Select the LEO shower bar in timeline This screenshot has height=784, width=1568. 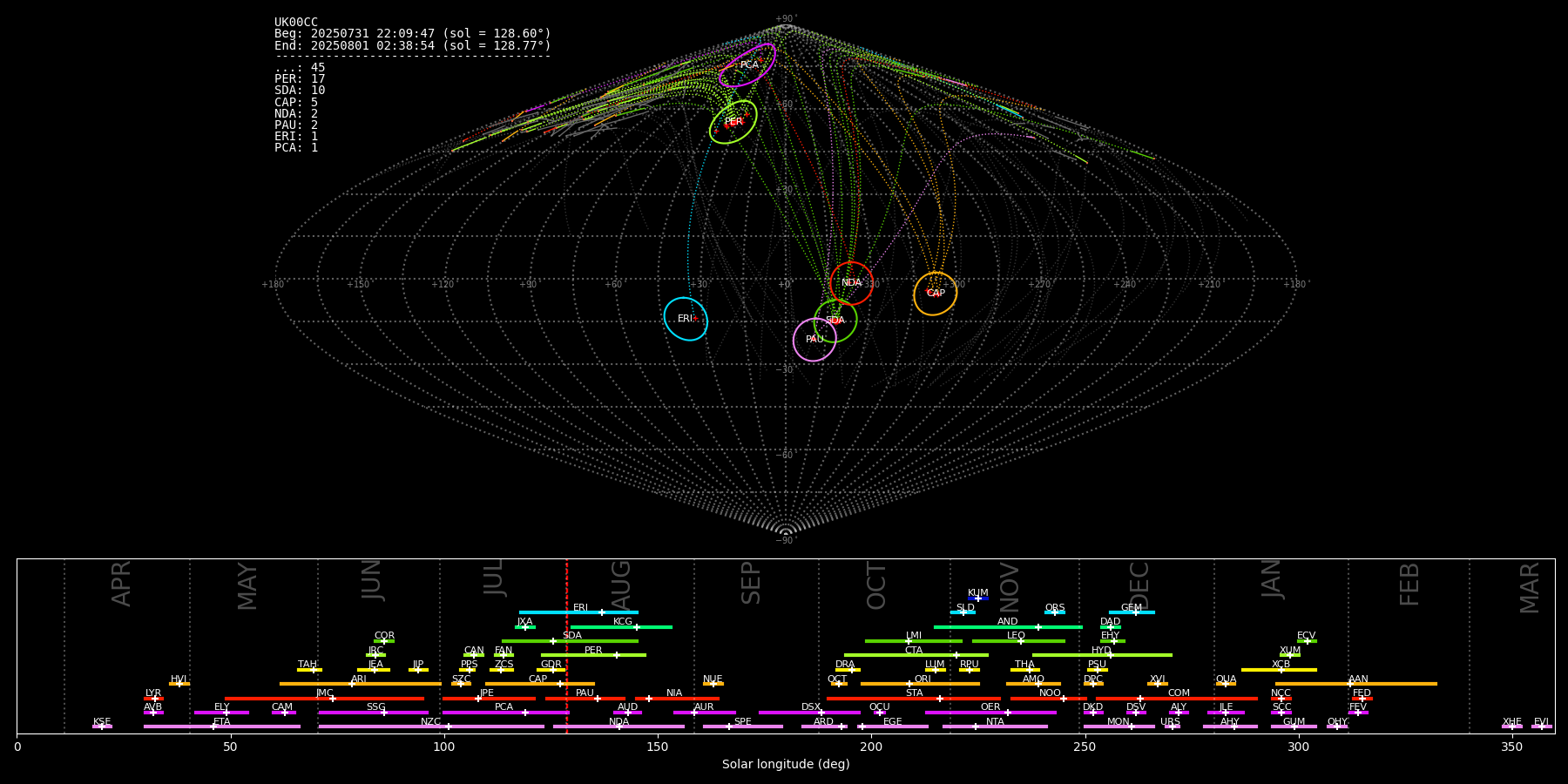pos(1018,641)
